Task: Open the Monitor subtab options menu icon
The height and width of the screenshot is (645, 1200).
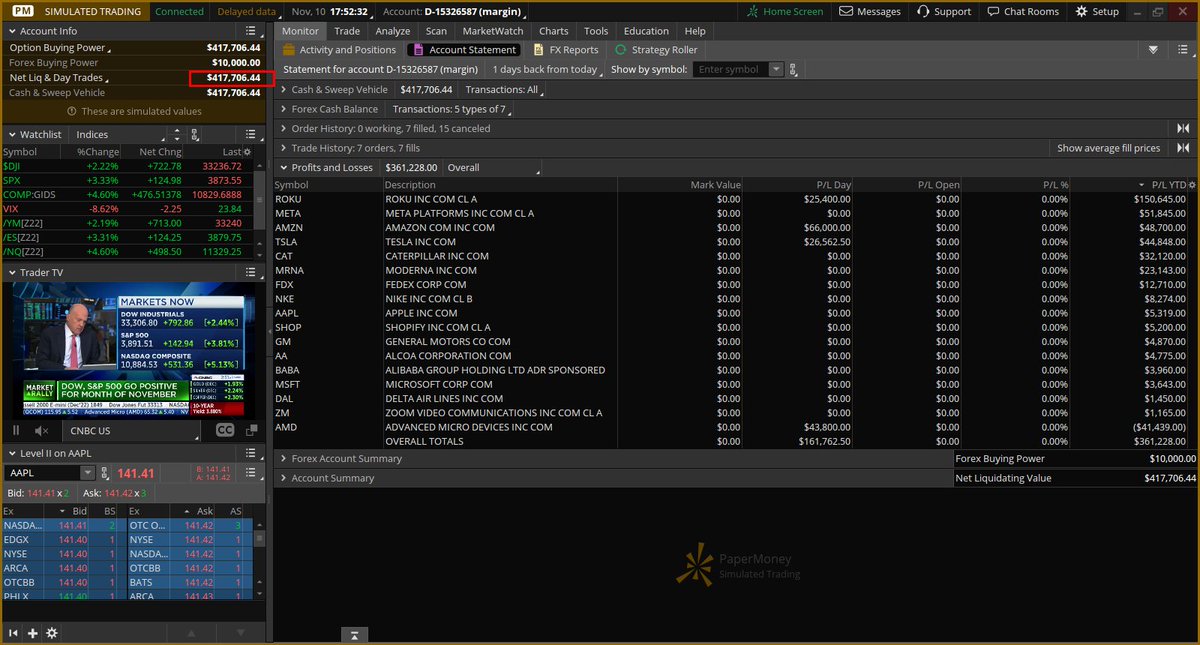Action: (x=1183, y=50)
